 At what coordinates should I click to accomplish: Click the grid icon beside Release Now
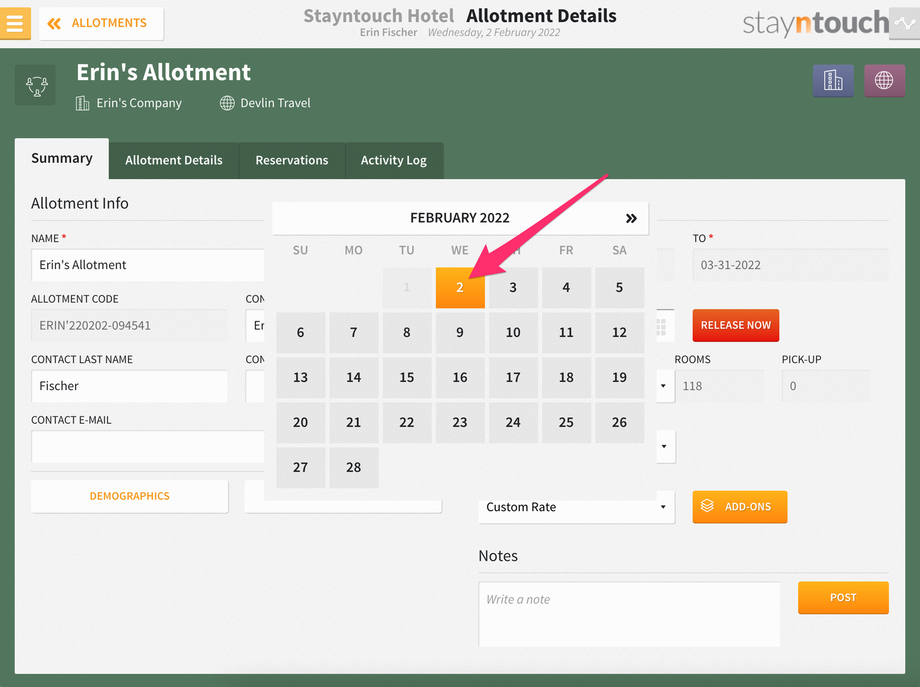(x=662, y=326)
